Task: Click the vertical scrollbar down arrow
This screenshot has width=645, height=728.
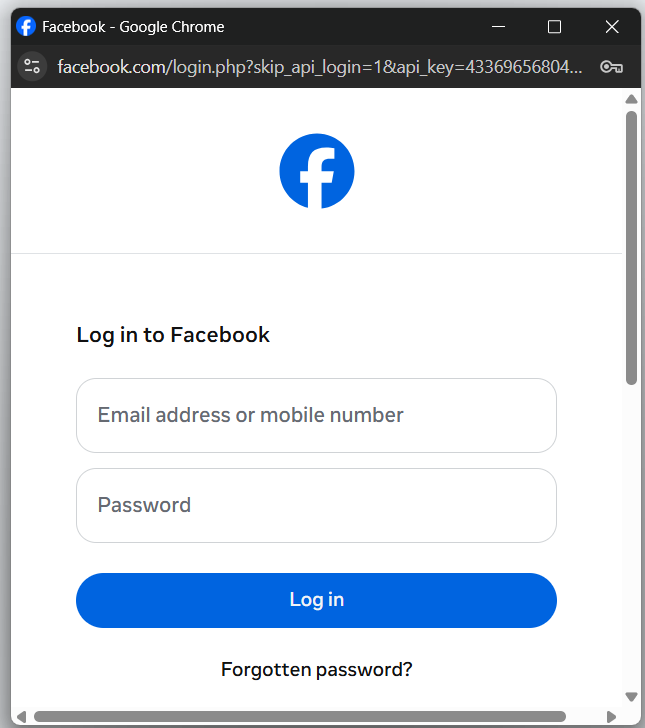Action: [x=631, y=696]
